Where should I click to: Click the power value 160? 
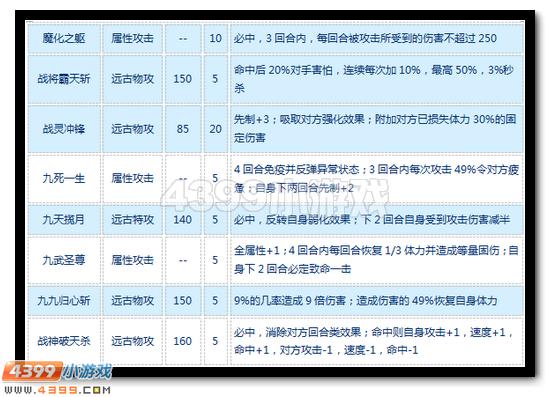tap(183, 341)
